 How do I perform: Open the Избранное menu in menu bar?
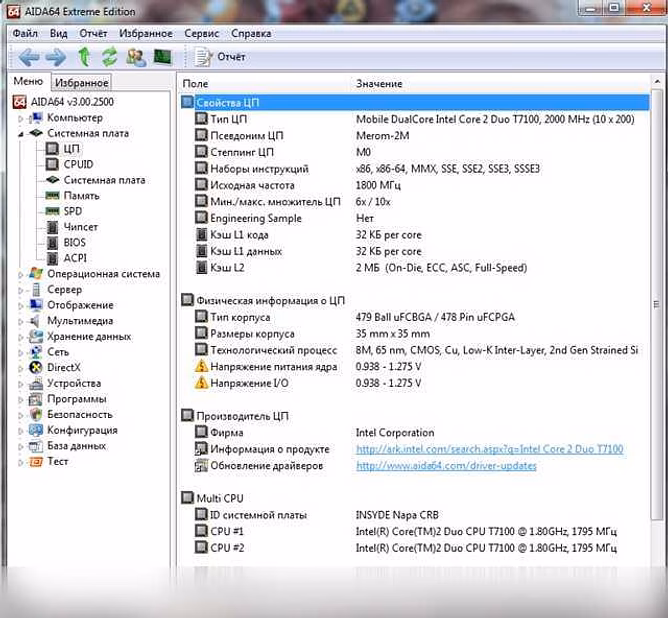[146, 33]
